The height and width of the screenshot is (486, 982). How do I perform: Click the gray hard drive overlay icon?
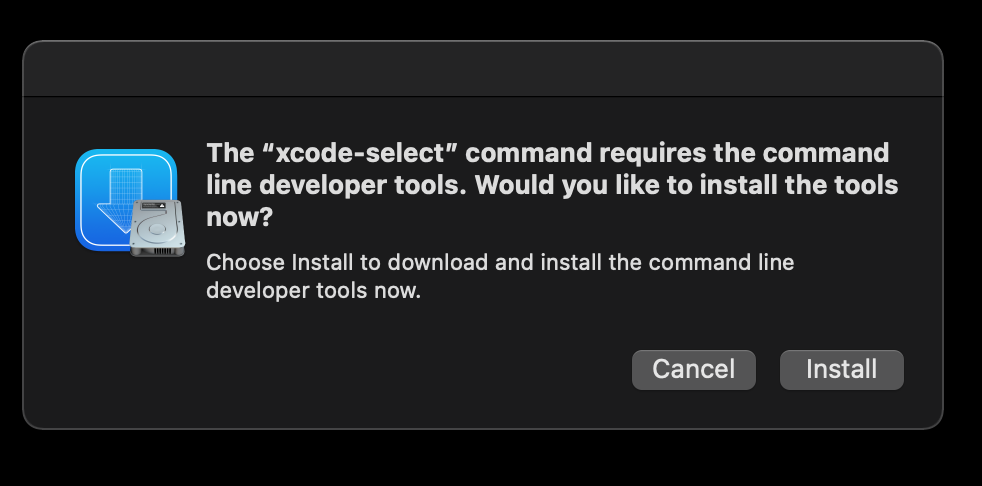coord(157,229)
